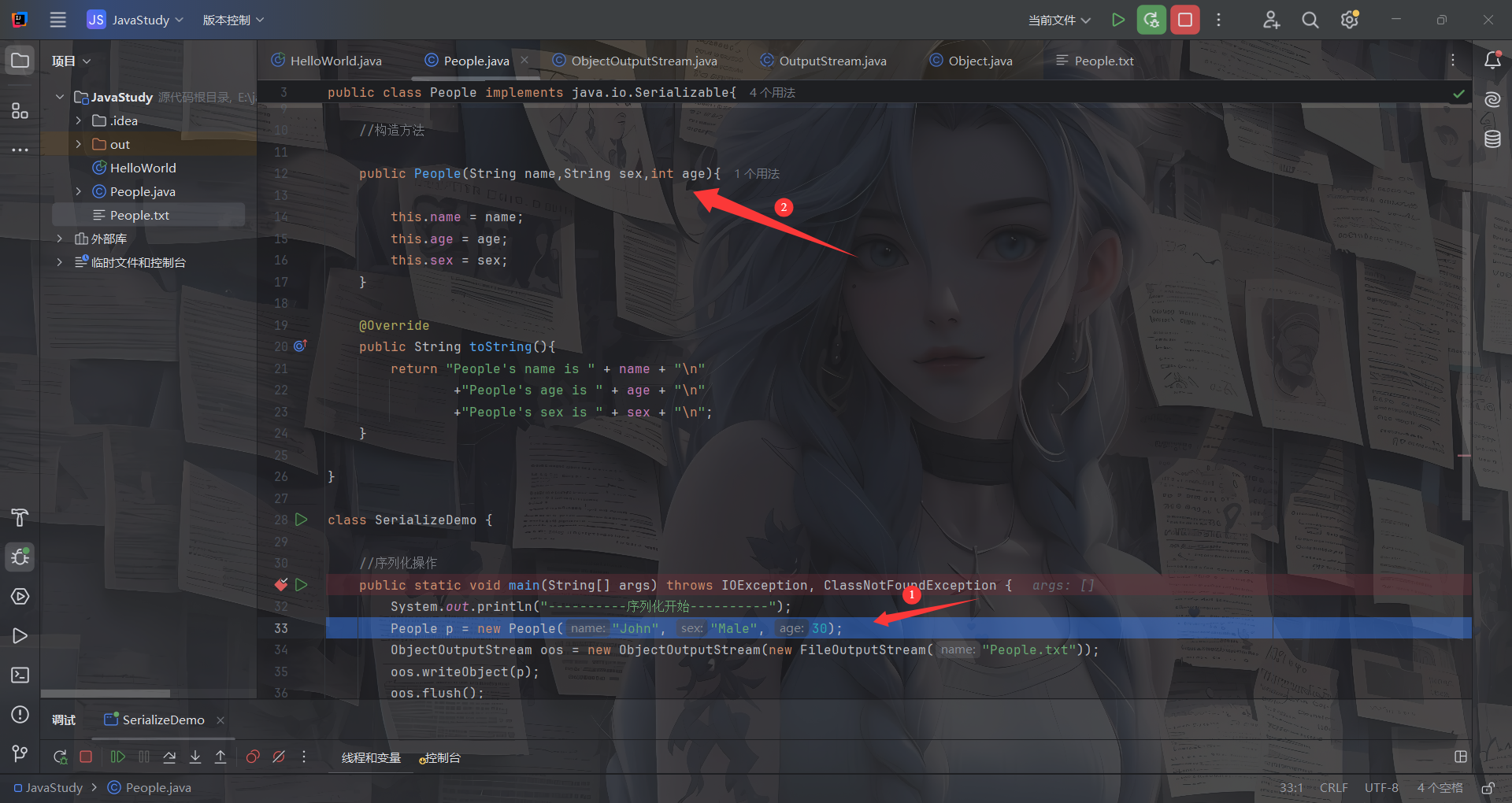This screenshot has height=803, width=1512.
Task: Open the Terminal tool window
Action: 20,675
